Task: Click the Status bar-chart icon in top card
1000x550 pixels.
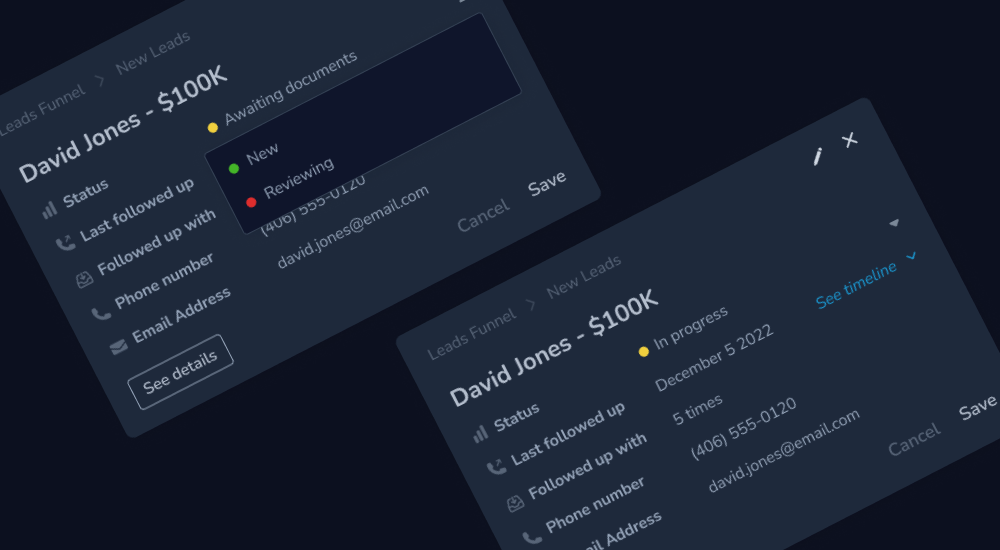Action: [49, 210]
